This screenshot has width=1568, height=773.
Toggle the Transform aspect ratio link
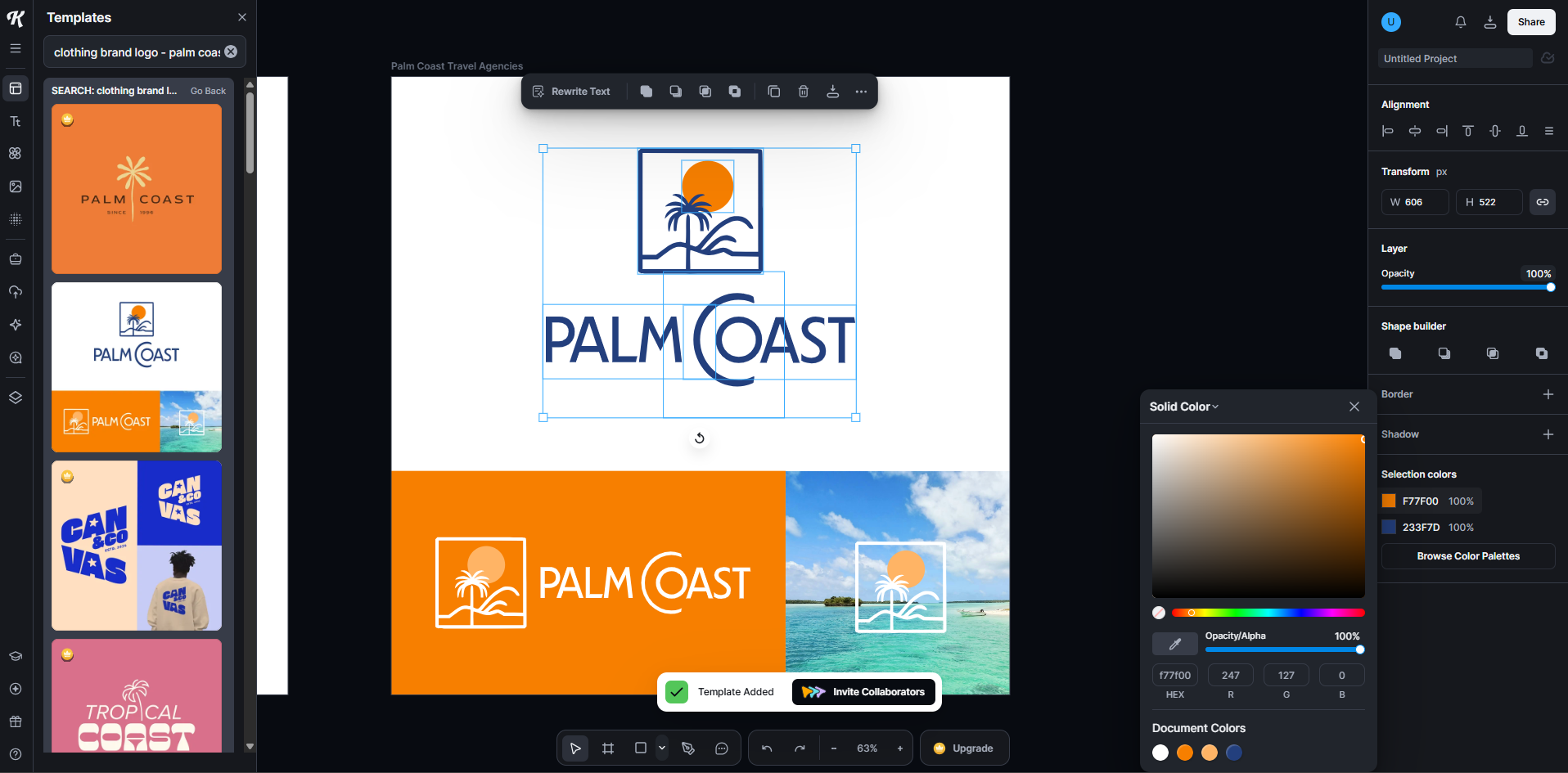(1543, 202)
